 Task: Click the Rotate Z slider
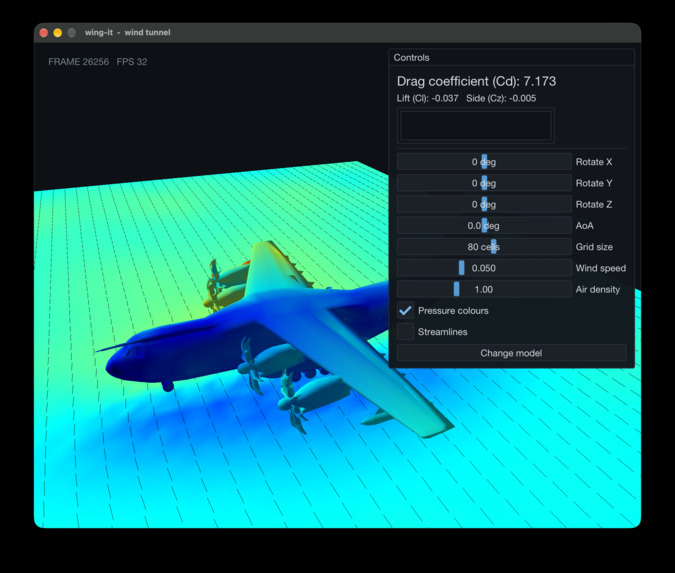tap(484, 204)
